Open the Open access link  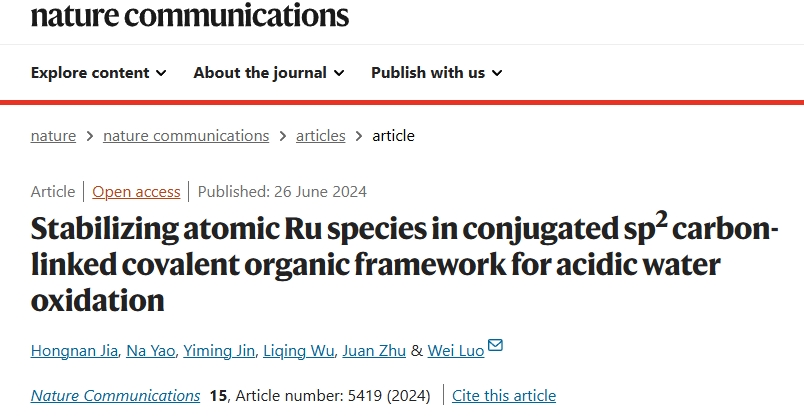(136, 192)
